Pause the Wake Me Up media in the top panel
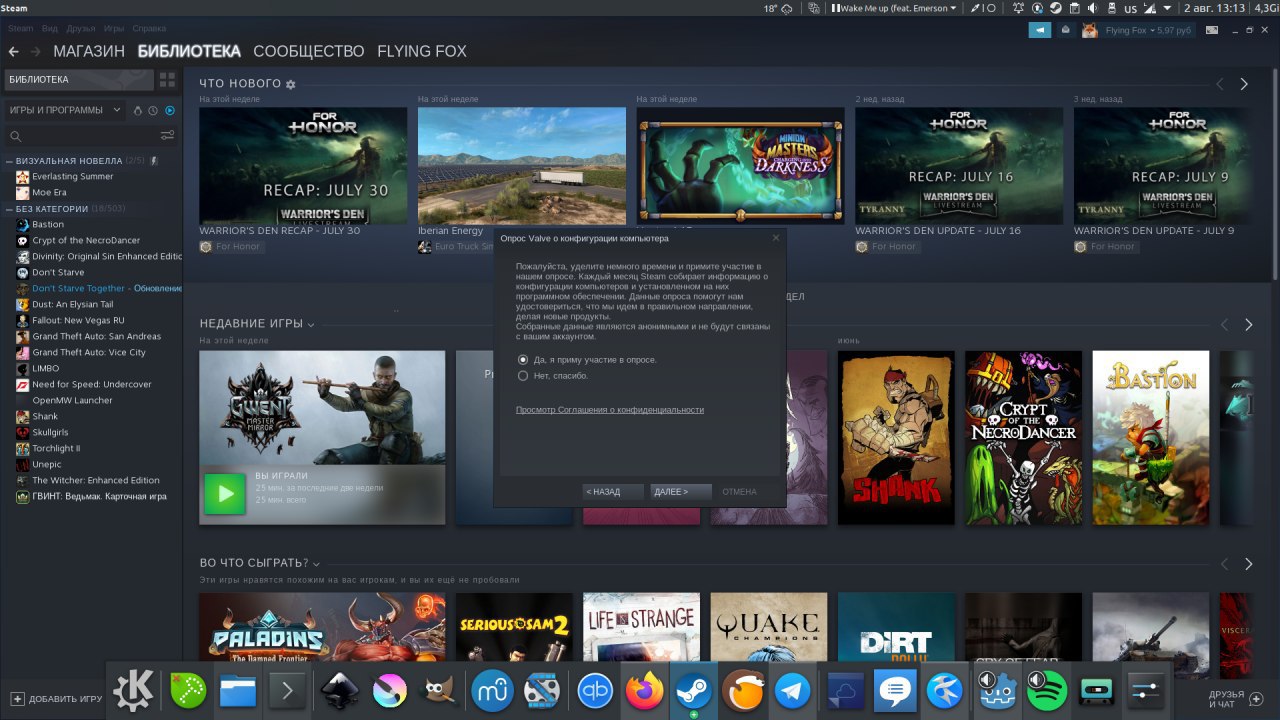The width and height of the screenshot is (1280, 720). 834,8
